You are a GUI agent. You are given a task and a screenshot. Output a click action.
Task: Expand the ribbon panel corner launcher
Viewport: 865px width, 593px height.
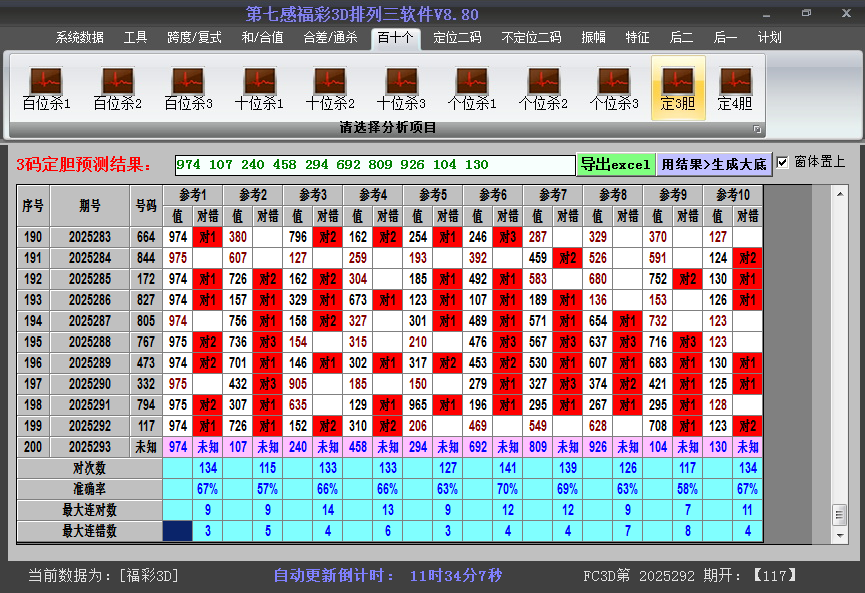click(x=757, y=129)
